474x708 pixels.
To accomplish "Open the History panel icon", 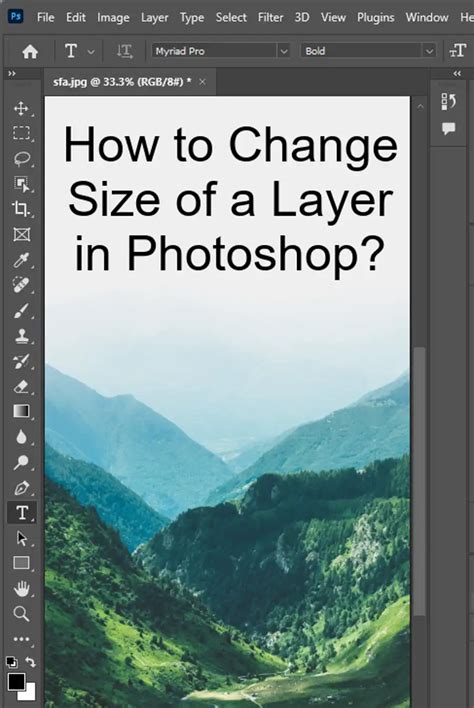I will coord(448,102).
